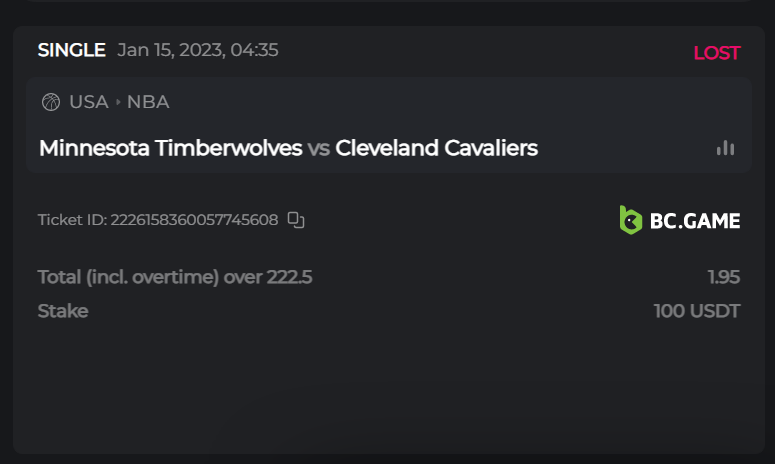Click the green BC.GAME logo icon
Image resolution: width=775 pixels, height=464 pixels.
[630, 220]
